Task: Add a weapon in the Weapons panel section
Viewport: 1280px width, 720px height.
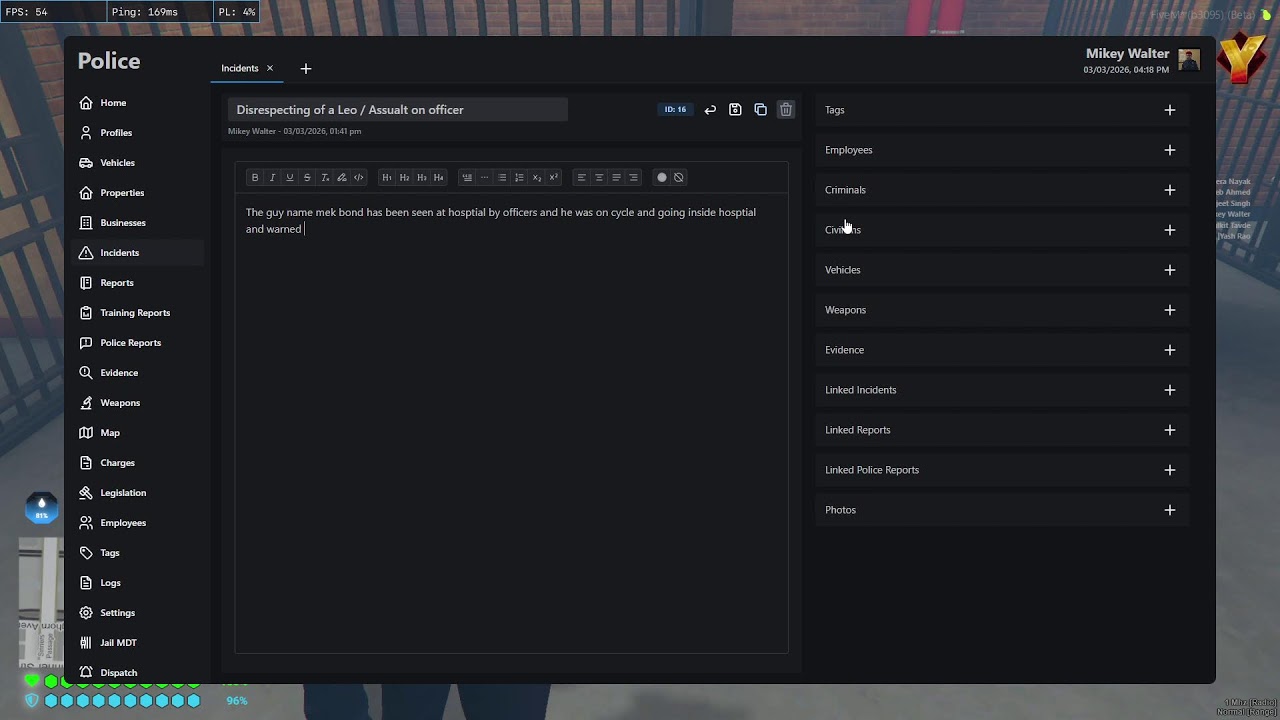Action: coord(1170,310)
